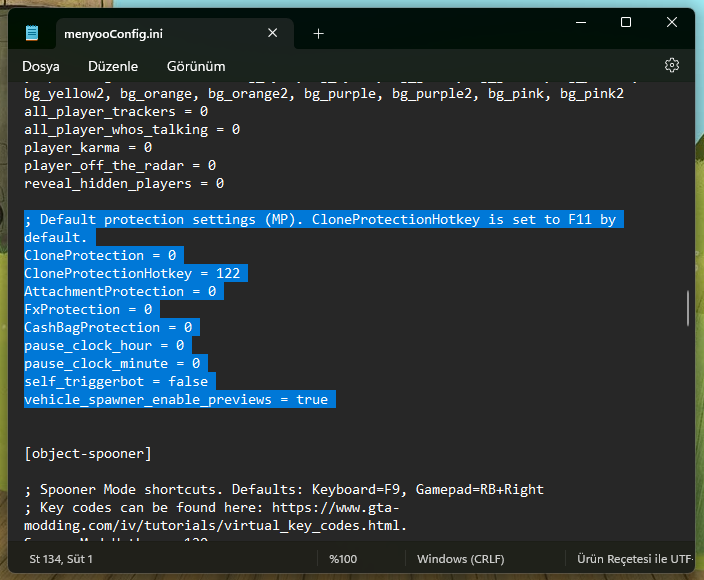Close the Notepad window
The width and height of the screenshot is (704, 580).
tap(672, 22)
